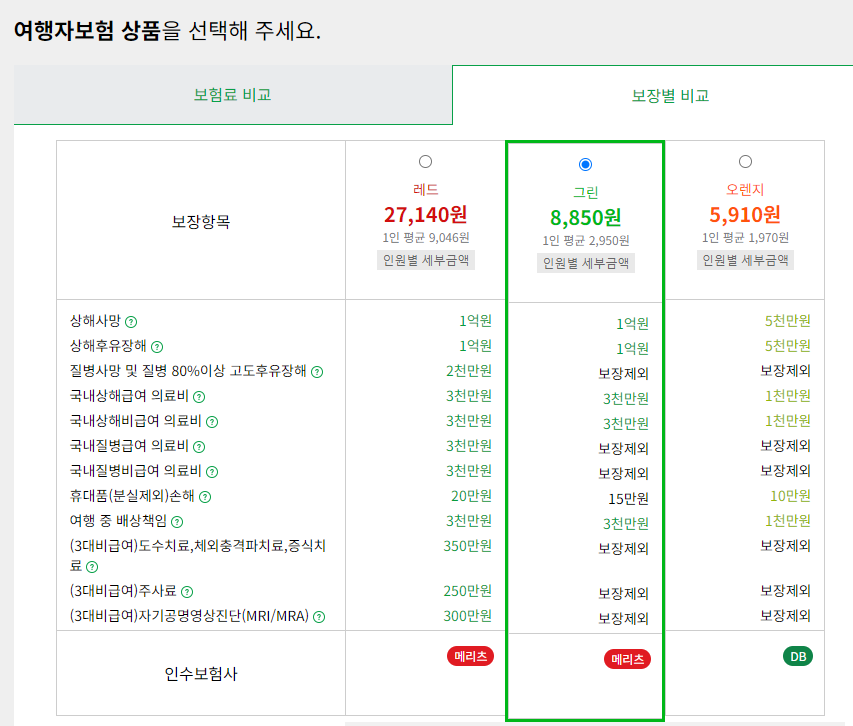Click the 상해후유장해 question mark icon
The height and width of the screenshot is (726, 853).
click(x=157, y=347)
